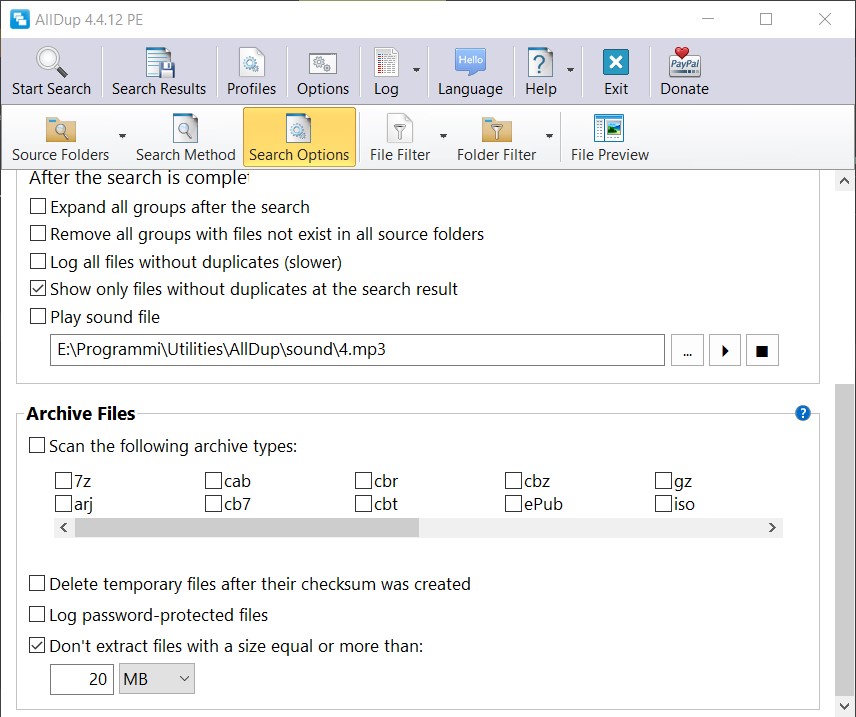Tick the cbz archive type checkbox

tap(513, 481)
